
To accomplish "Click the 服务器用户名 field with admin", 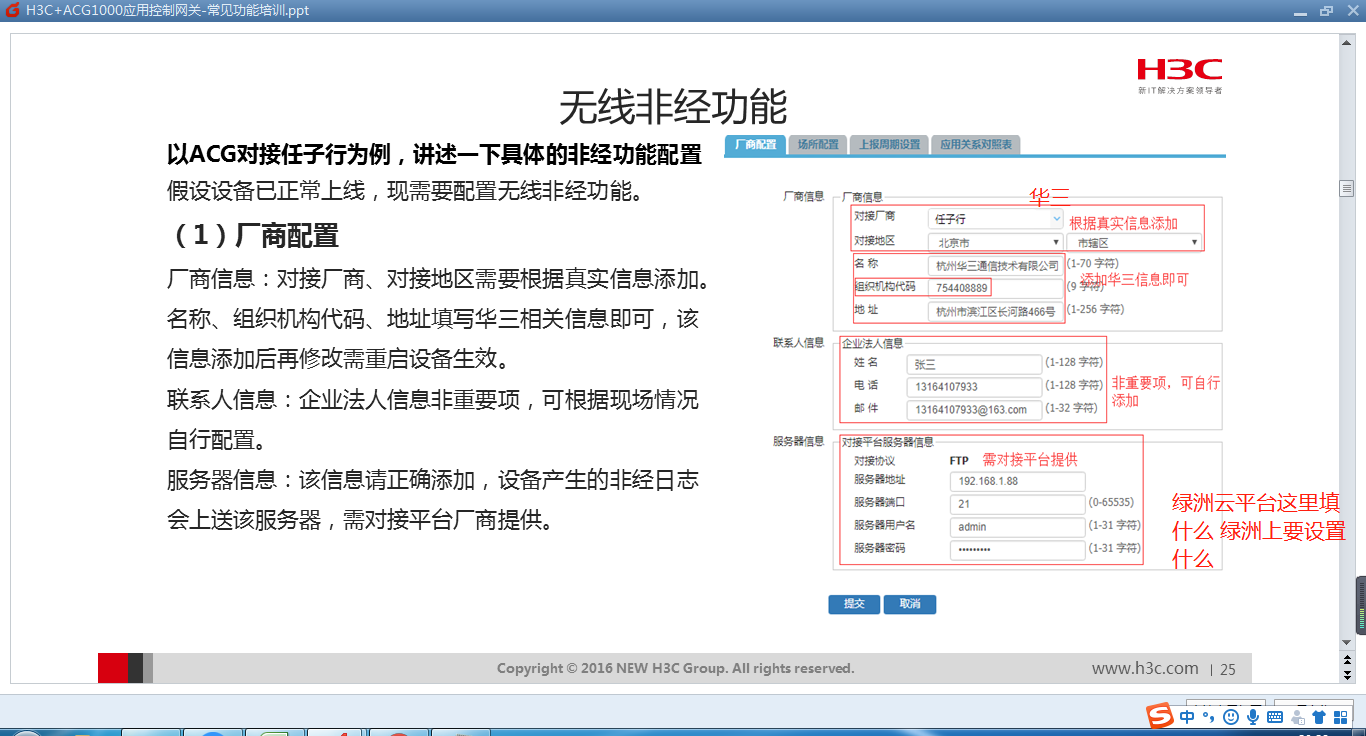I will (x=1016, y=526).
